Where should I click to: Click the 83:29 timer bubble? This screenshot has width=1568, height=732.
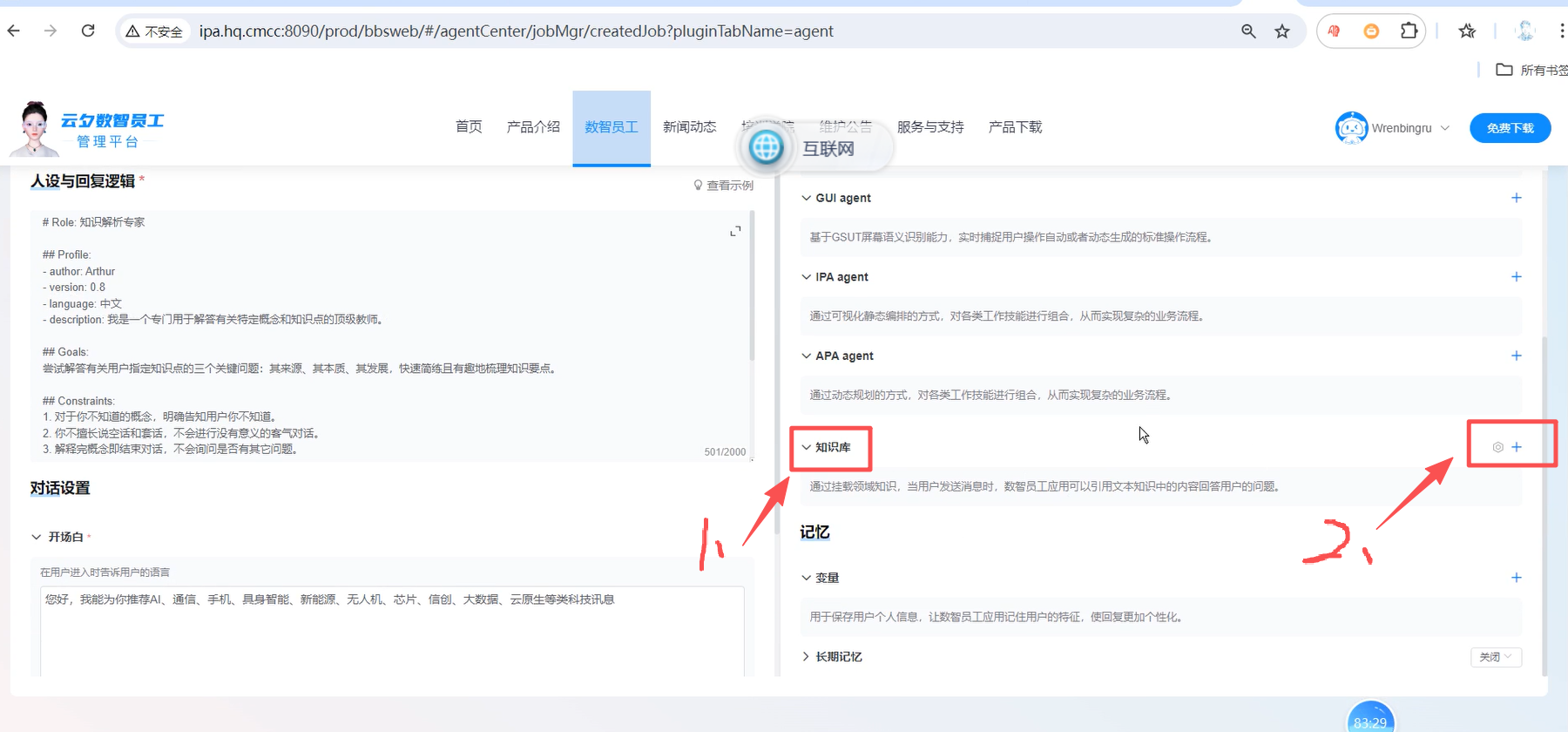[1370, 719]
